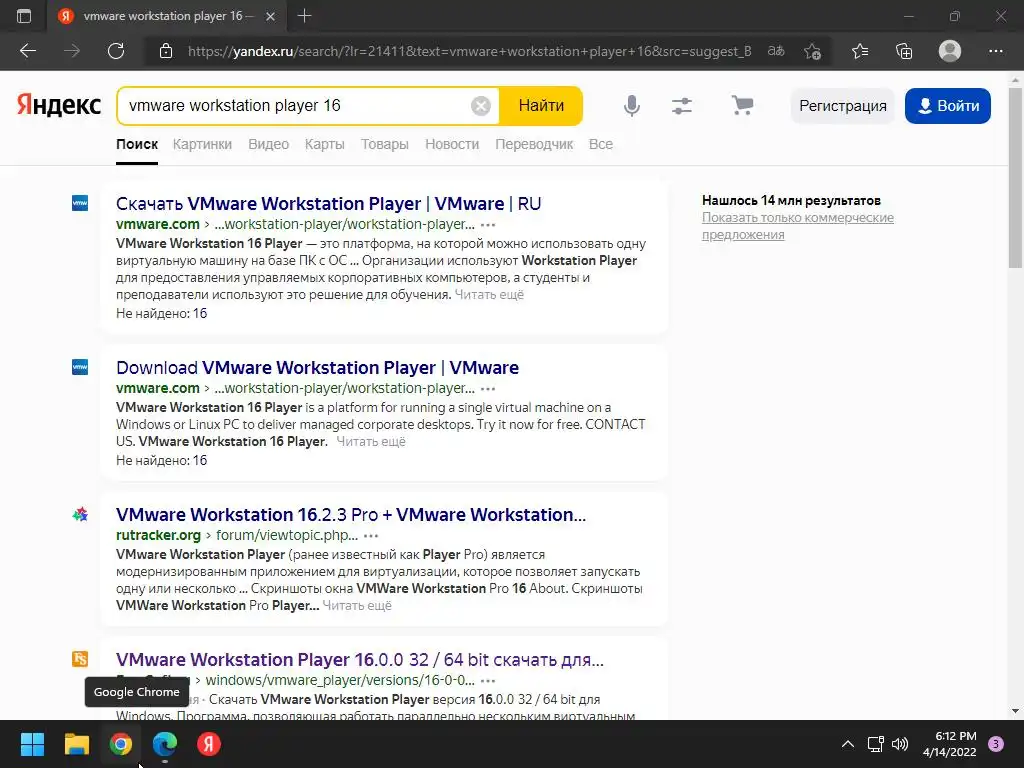Open the Windows Start menu
This screenshot has height=768, width=1024.
[x=32, y=744]
